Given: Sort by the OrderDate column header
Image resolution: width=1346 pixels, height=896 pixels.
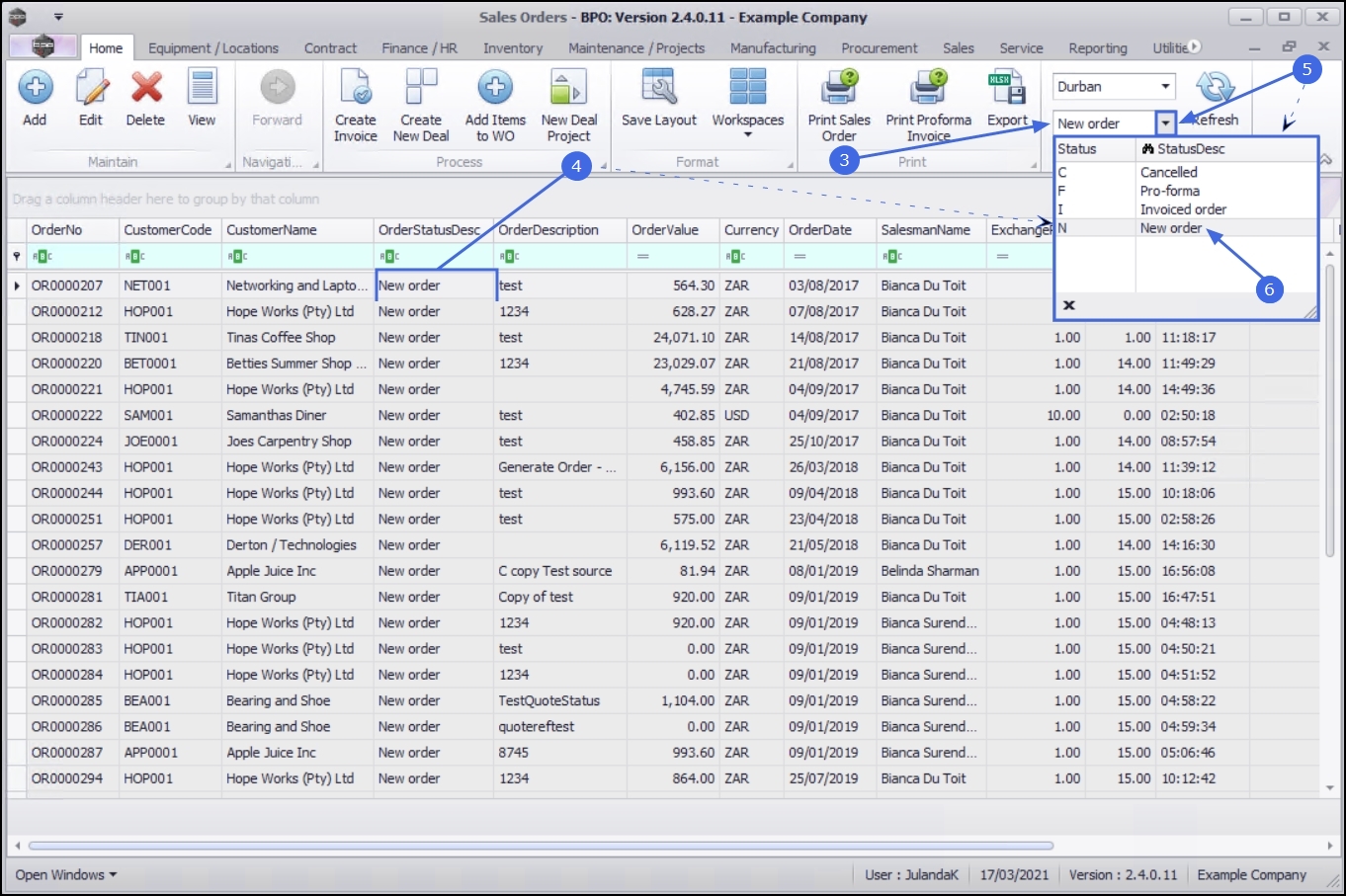Looking at the screenshot, I should (830, 230).
